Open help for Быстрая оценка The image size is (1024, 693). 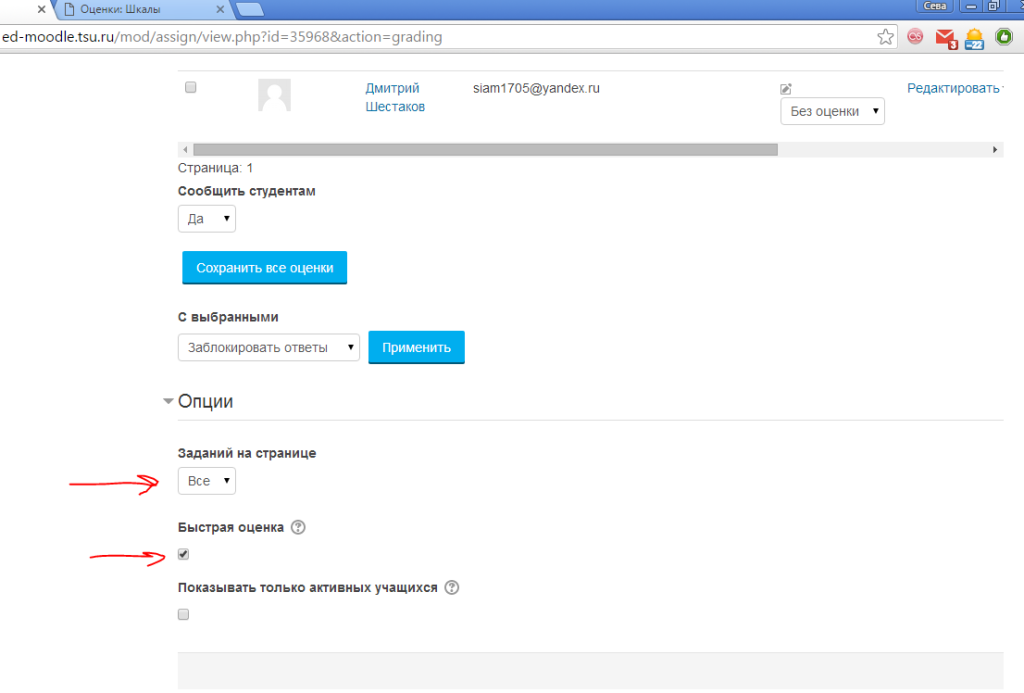(297, 527)
